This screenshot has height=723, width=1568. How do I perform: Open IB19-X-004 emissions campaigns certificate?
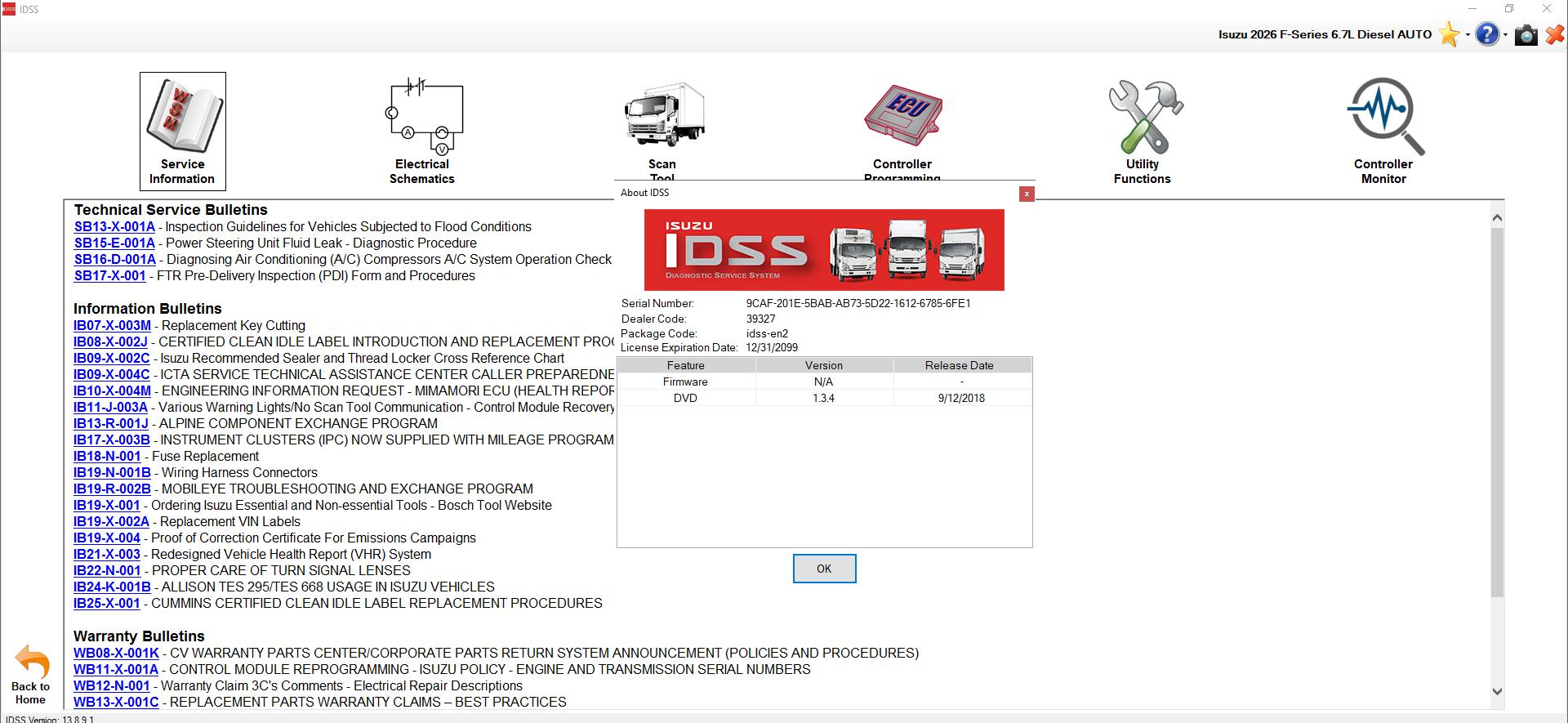(x=107, y=538)
